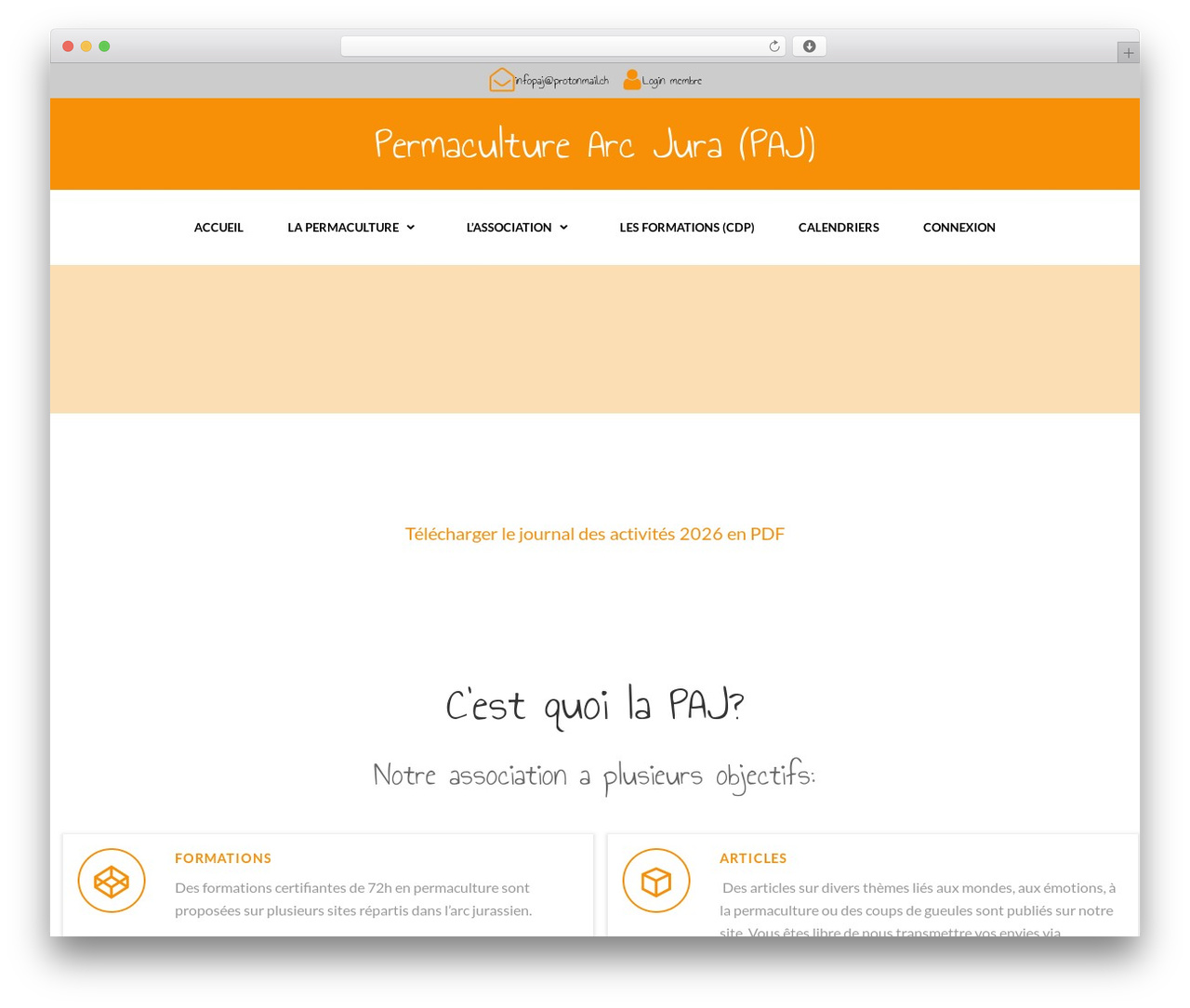Click the Formations description paragraph

[353, 899]
